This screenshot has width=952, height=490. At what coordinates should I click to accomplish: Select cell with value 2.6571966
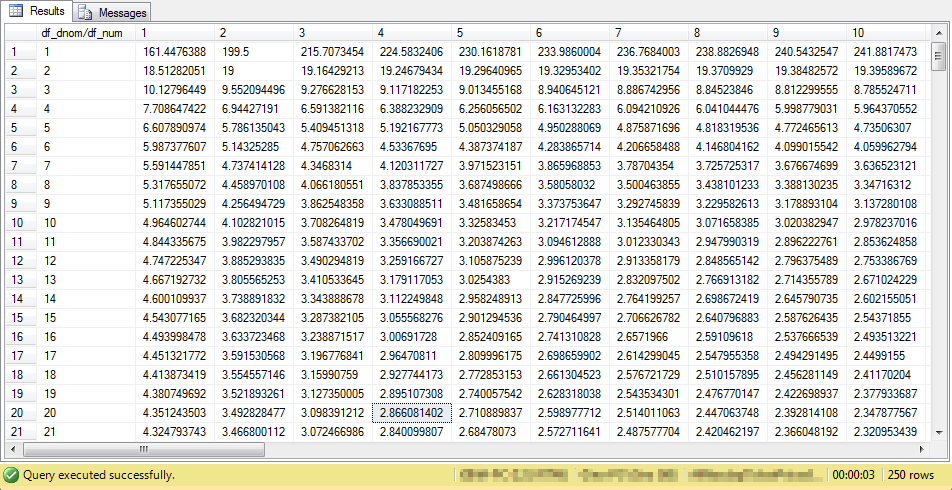(648, 338)
